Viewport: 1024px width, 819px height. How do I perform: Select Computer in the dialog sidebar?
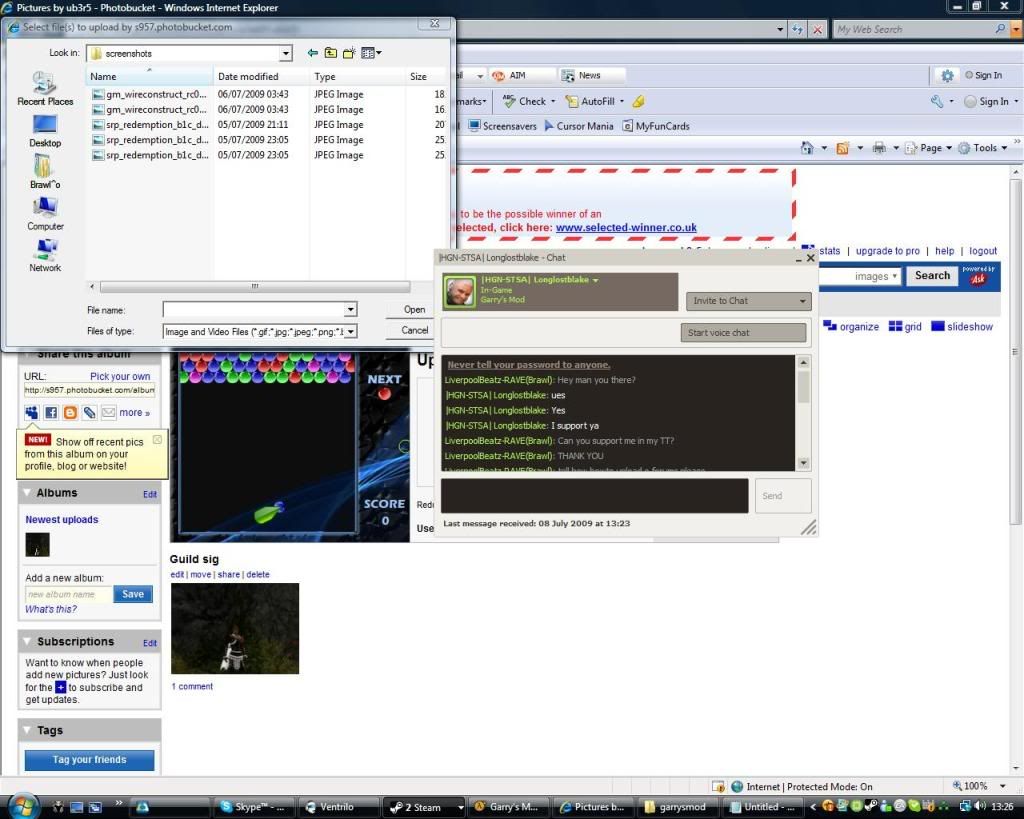coord(45,214)
